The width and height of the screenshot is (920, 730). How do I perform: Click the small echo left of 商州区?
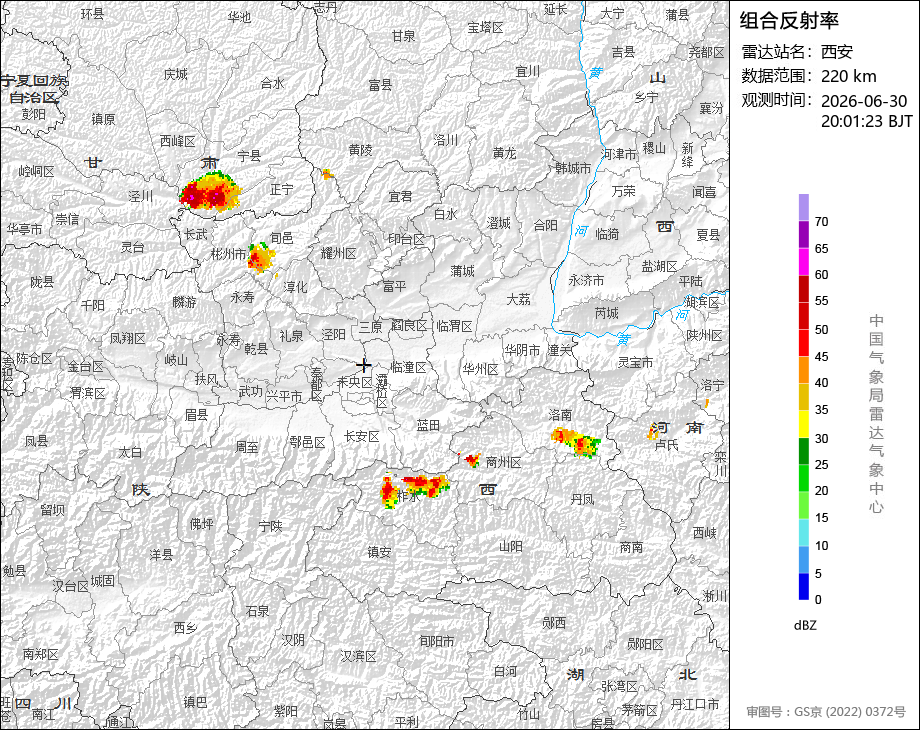pos(472,459)
